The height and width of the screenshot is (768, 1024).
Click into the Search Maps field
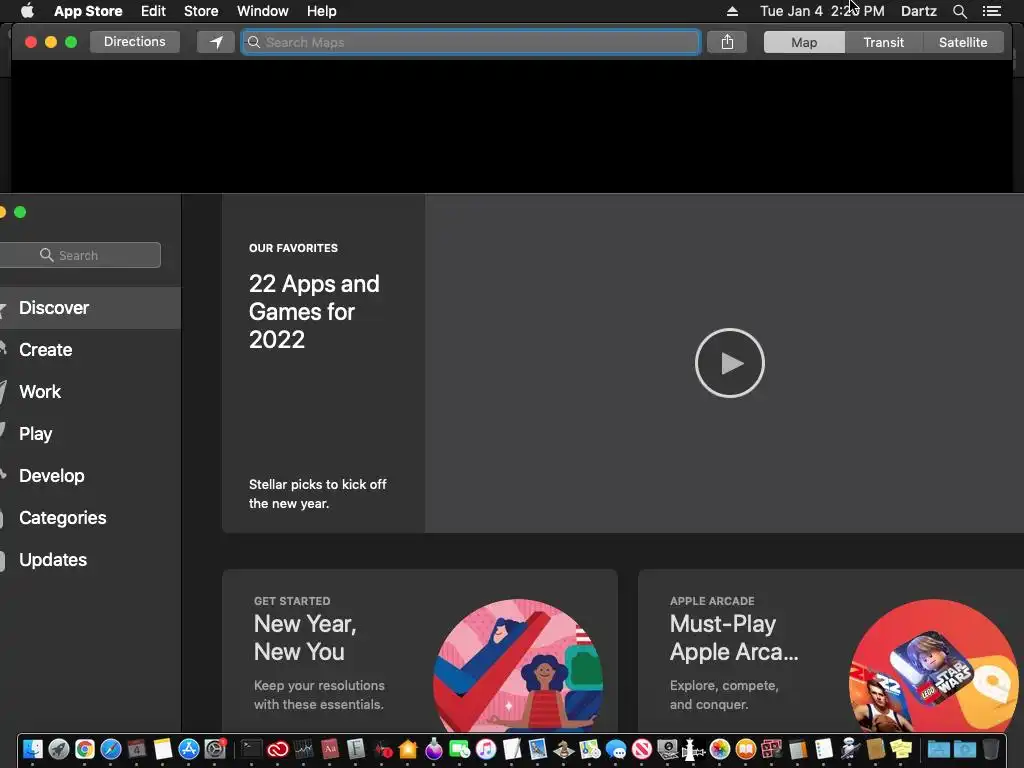(471, 42)
